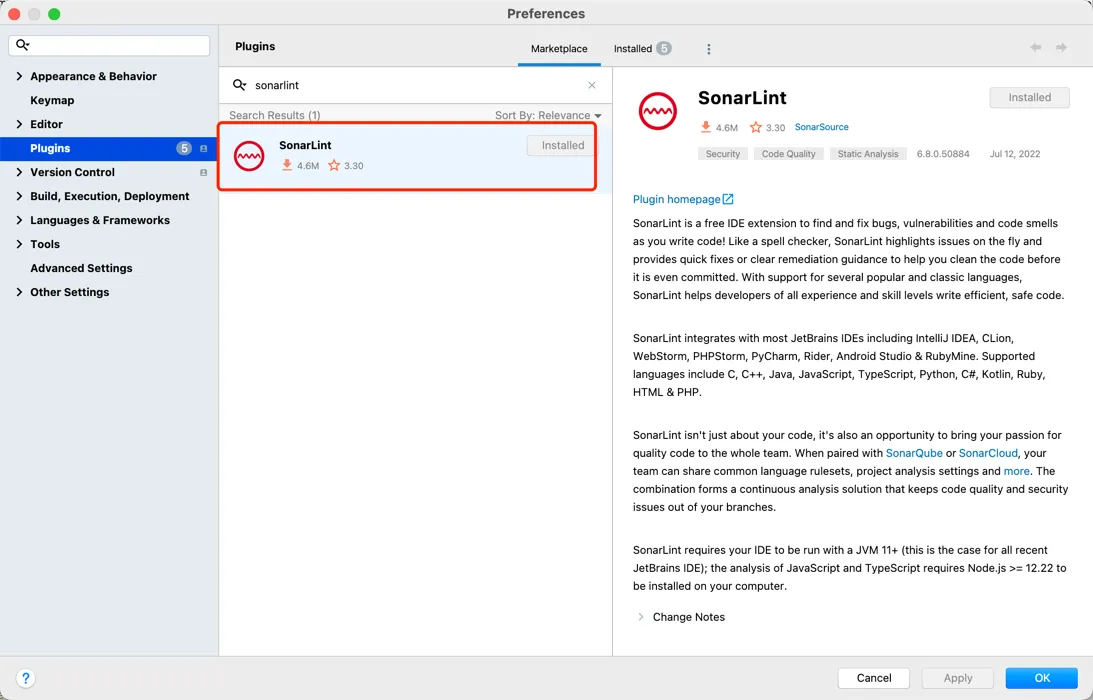Image resolution: width=1093 pixels, height=700 pixels.
Task: Clear the sonarlint search text
Action: pyautogui.click(x=592, y=85)
